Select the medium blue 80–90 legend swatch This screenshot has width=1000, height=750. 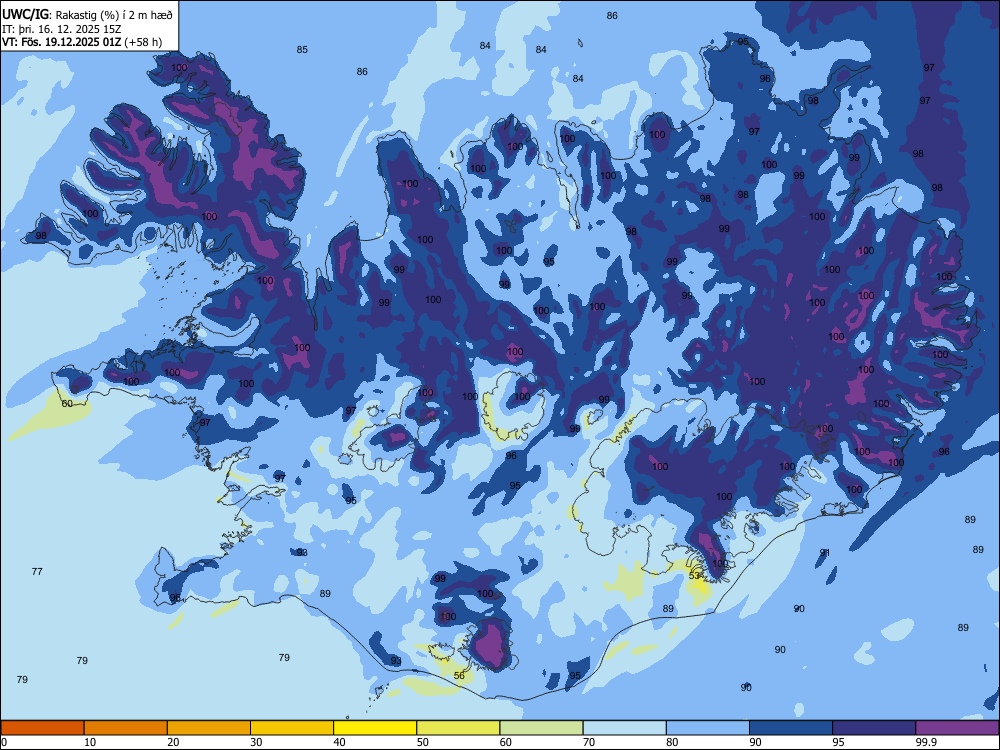[708, 728]
